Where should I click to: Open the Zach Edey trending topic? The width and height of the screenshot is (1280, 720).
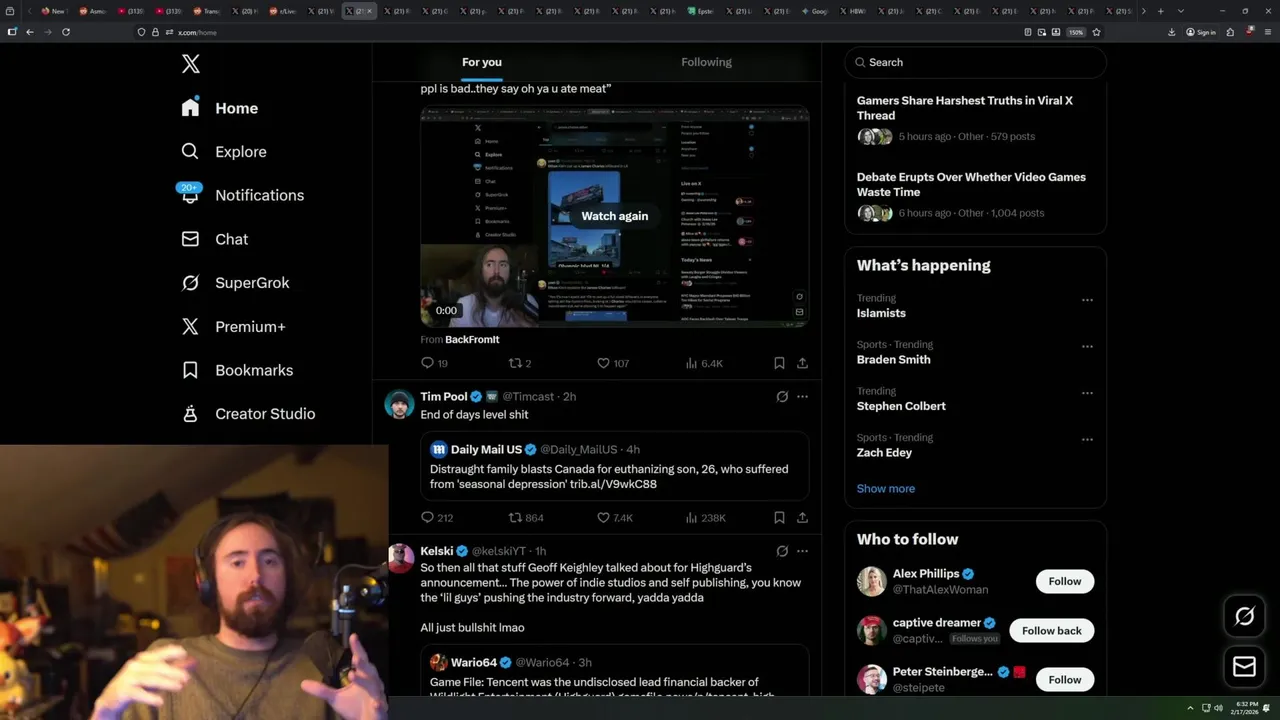(x=884, y=453)
